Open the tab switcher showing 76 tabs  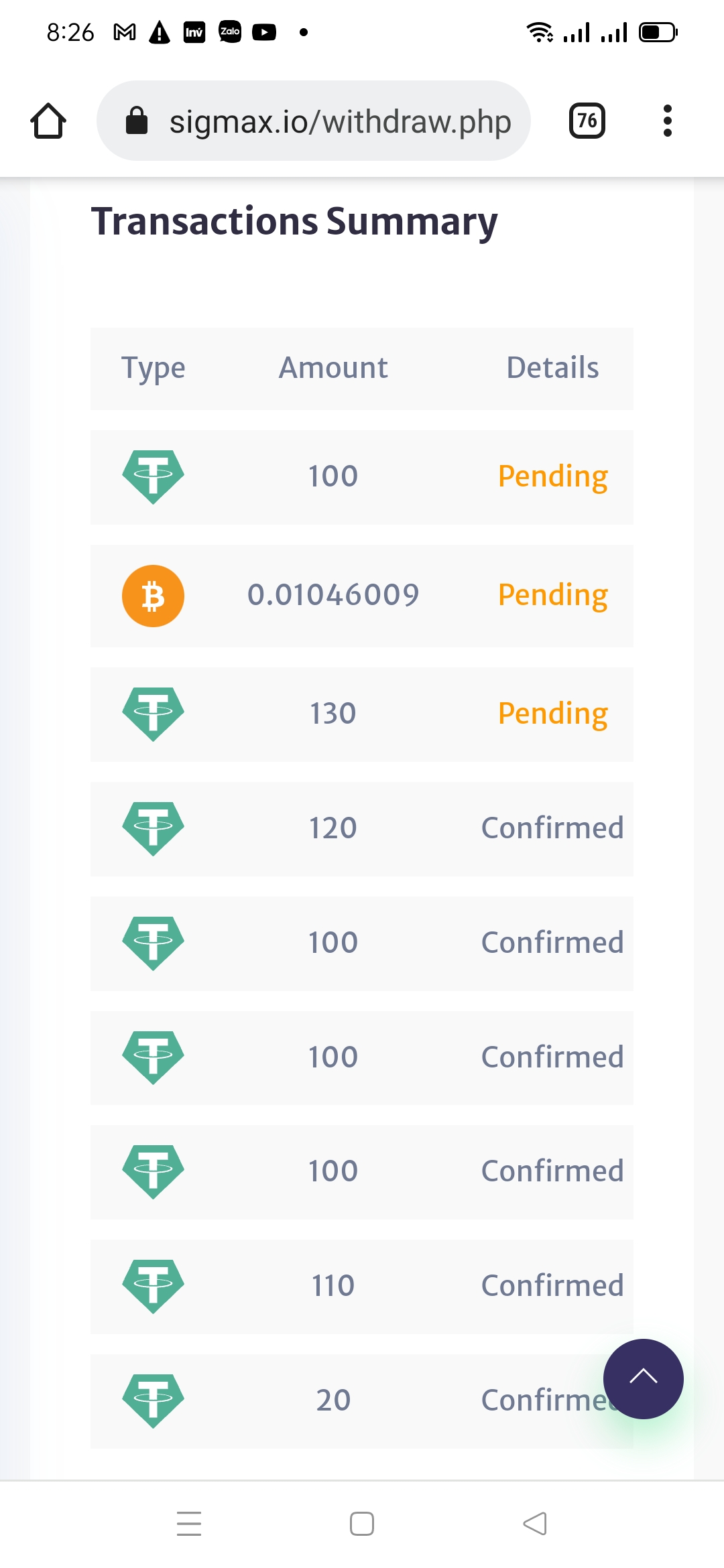pyautogui.click(x=587, y=121)
